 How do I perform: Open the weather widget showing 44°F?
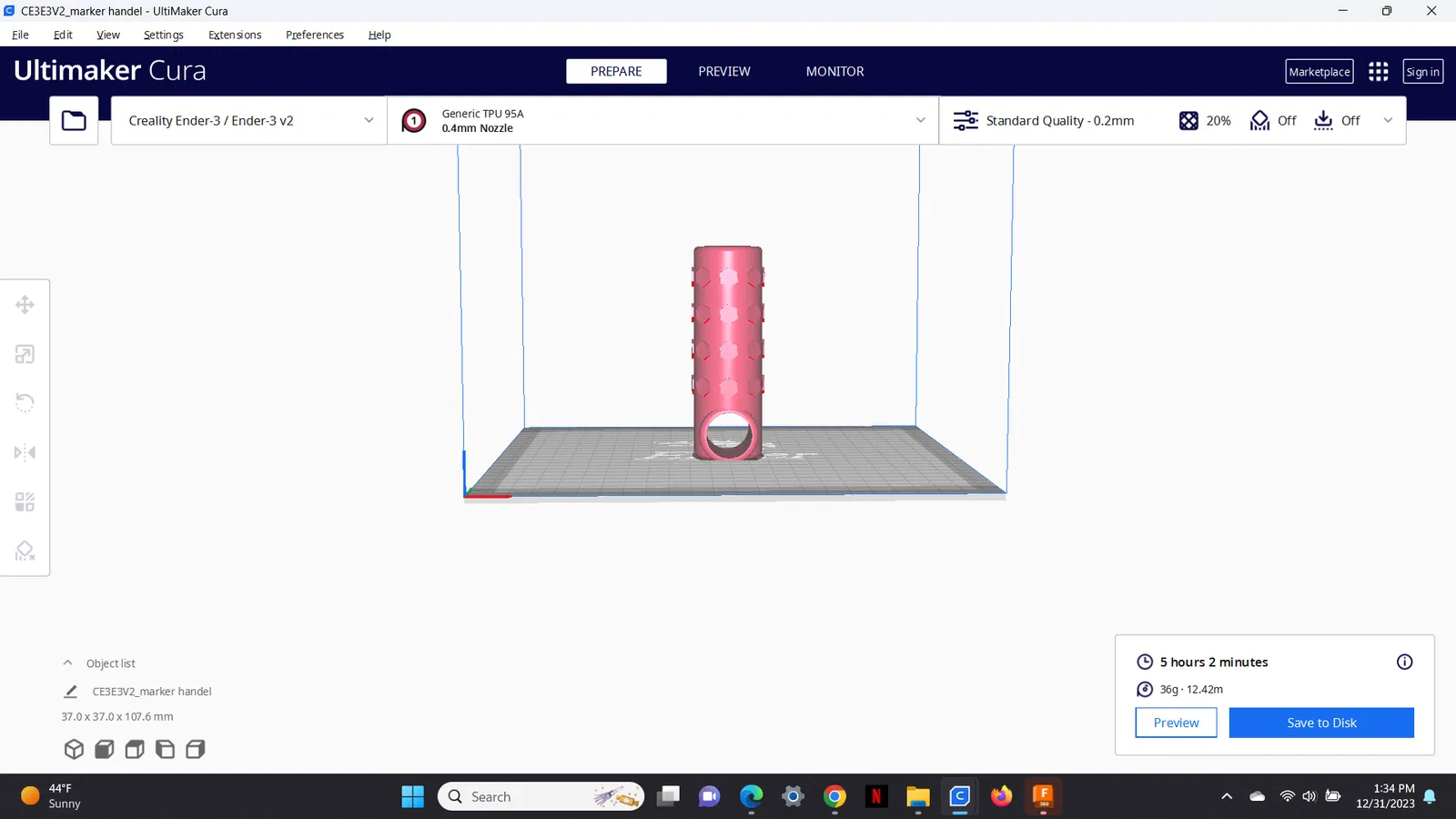pos(51,796)
